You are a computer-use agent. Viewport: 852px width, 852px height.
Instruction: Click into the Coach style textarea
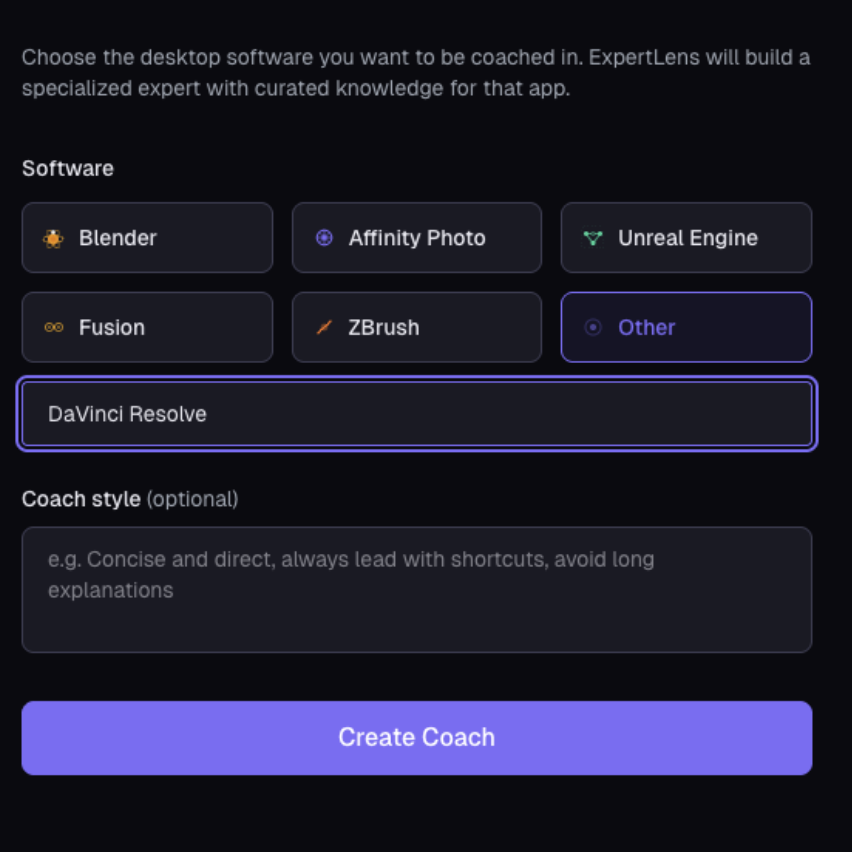[417, 590]
